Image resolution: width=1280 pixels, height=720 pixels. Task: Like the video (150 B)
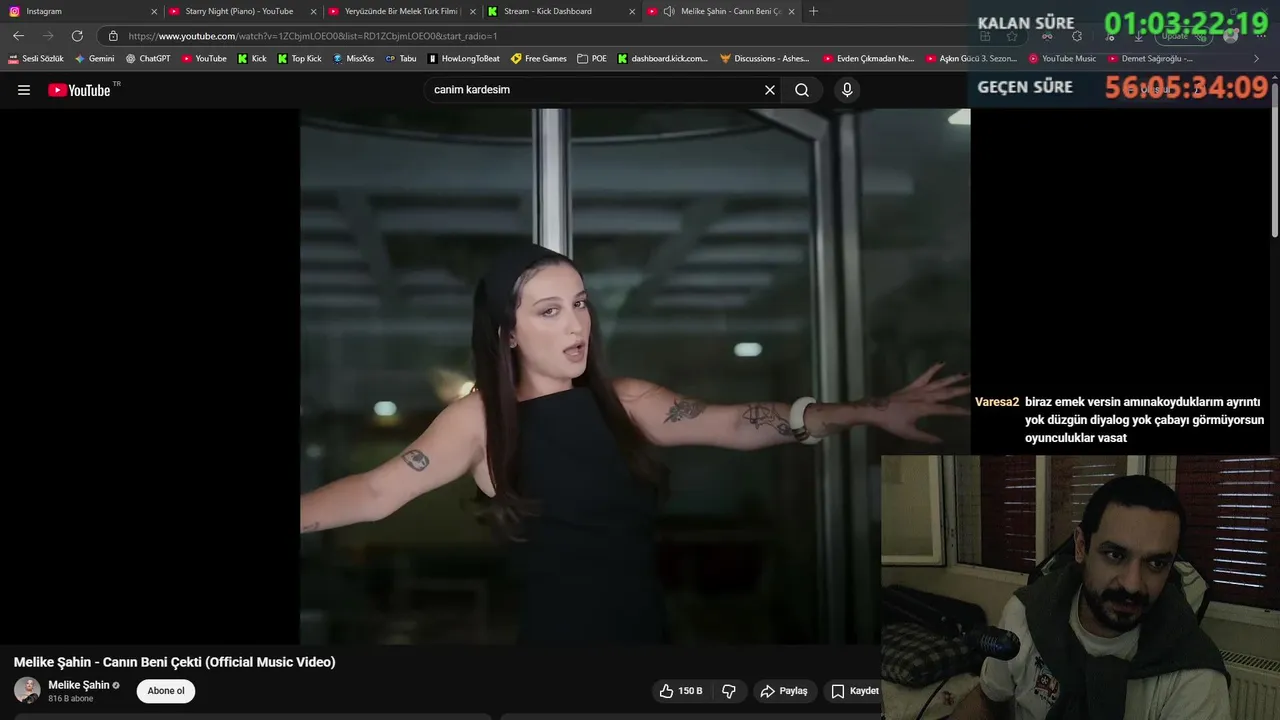pyautogui.click(x=681, y=691)
